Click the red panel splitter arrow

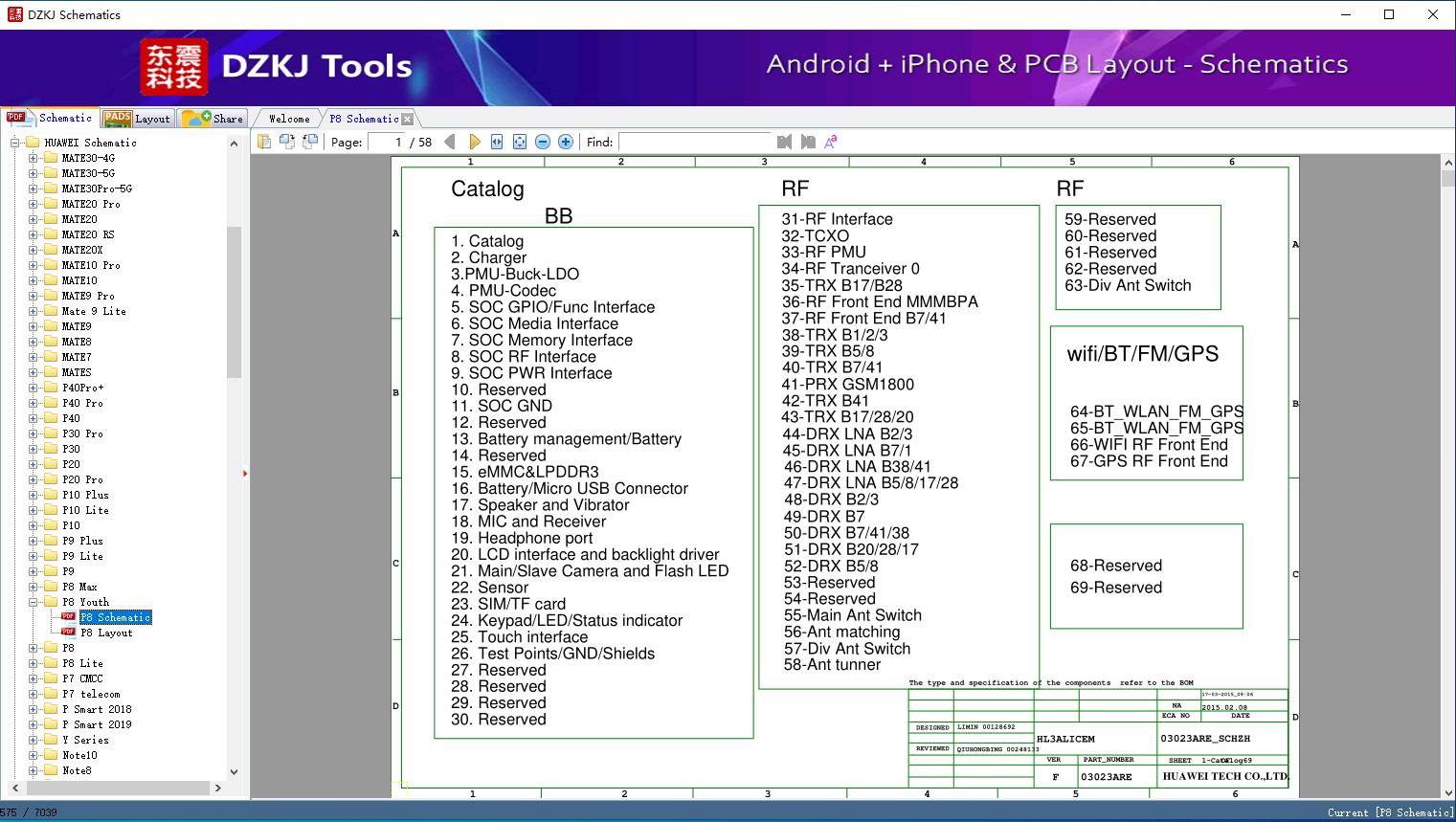tap(245, 474)
